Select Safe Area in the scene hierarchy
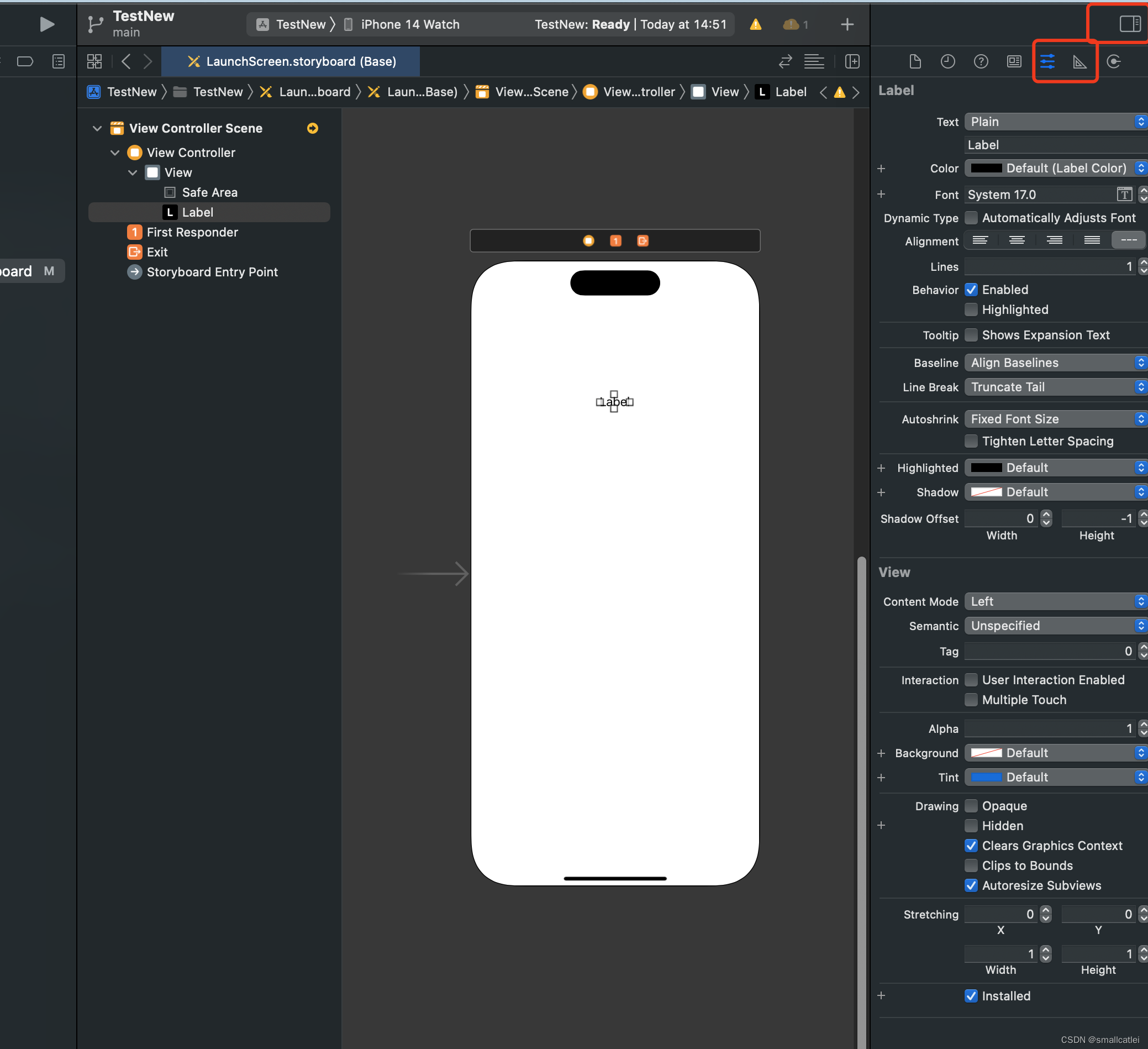The height and width of the screenshot is (1049, 1148). pyautogui.click(x=210, y=192)
